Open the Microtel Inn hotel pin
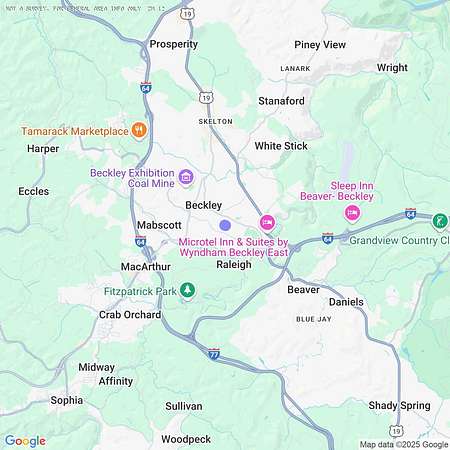The image size is (450, 450). pos(267,223)
